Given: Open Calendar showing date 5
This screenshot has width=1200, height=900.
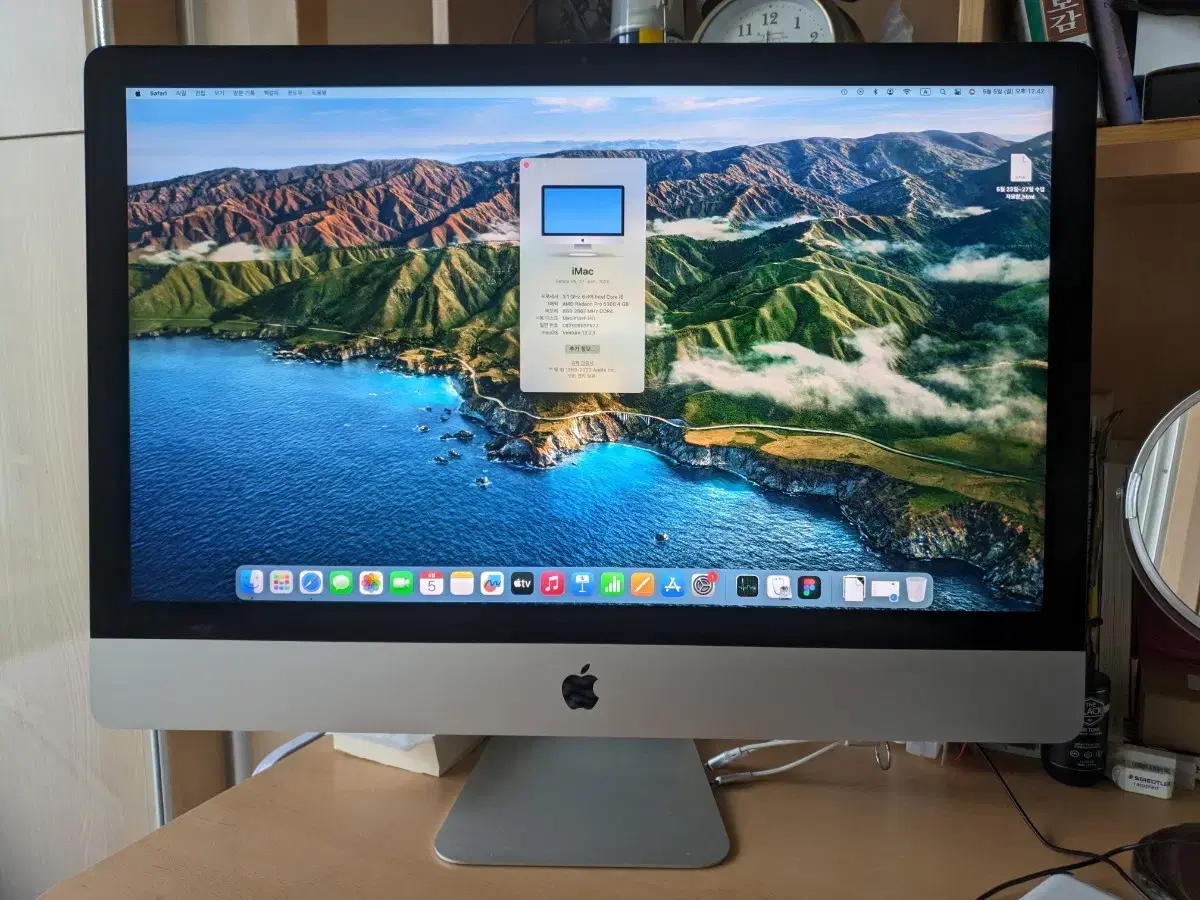Looking at the screenshot, I should click(x=431, y=582).
